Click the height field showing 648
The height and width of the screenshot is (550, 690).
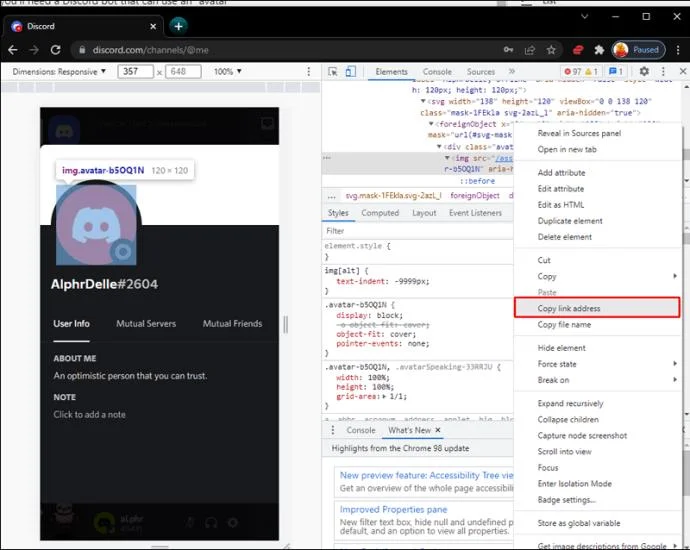[x=183, y=71]
